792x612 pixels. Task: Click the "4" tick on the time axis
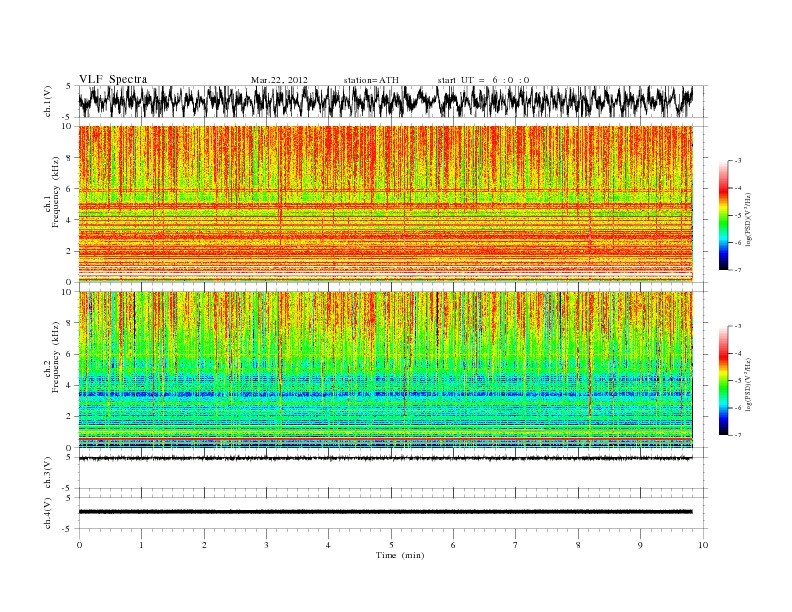point(328,545)
